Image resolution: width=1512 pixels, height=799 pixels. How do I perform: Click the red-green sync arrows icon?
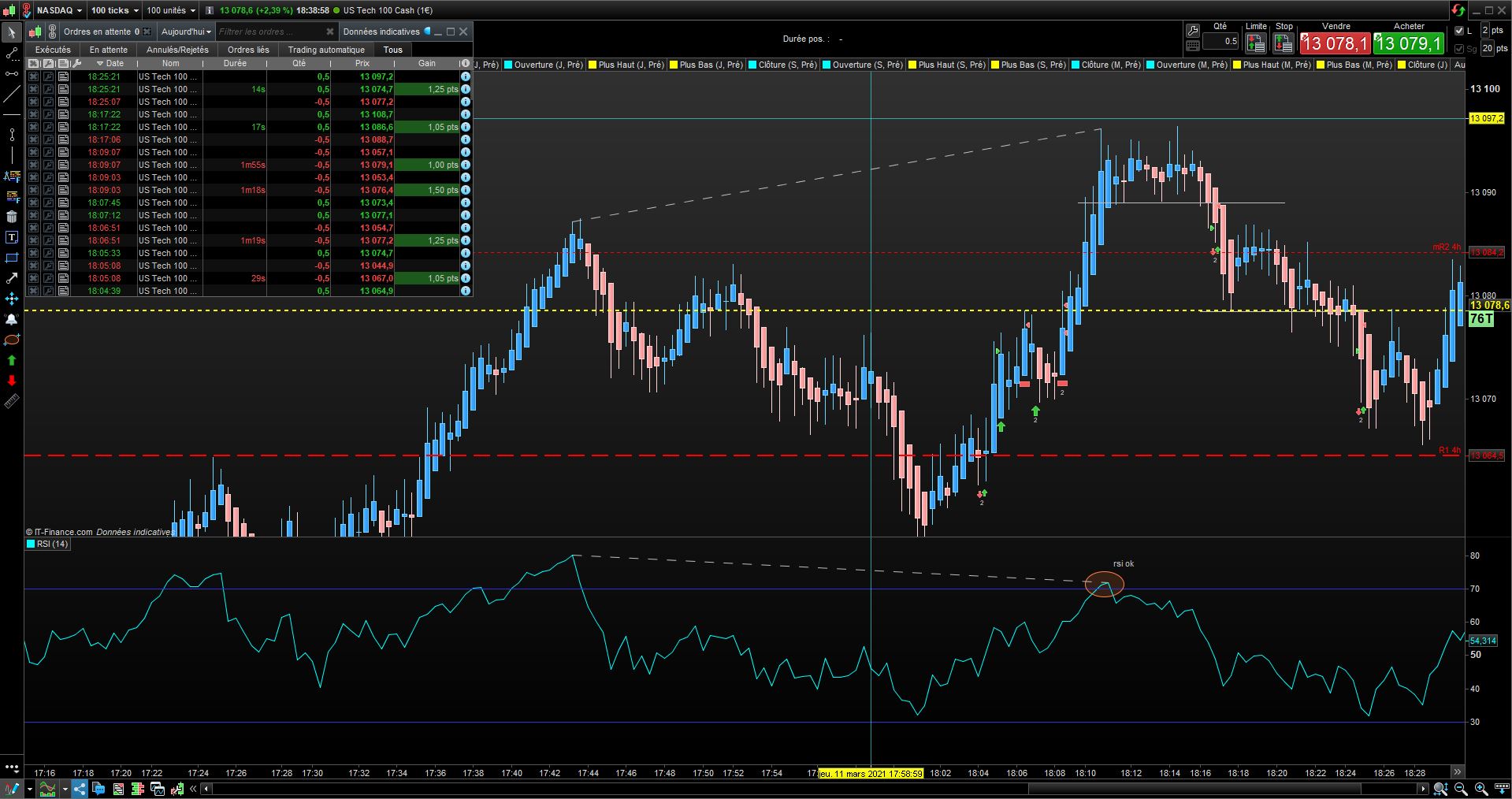click(x=1458, y=10)
